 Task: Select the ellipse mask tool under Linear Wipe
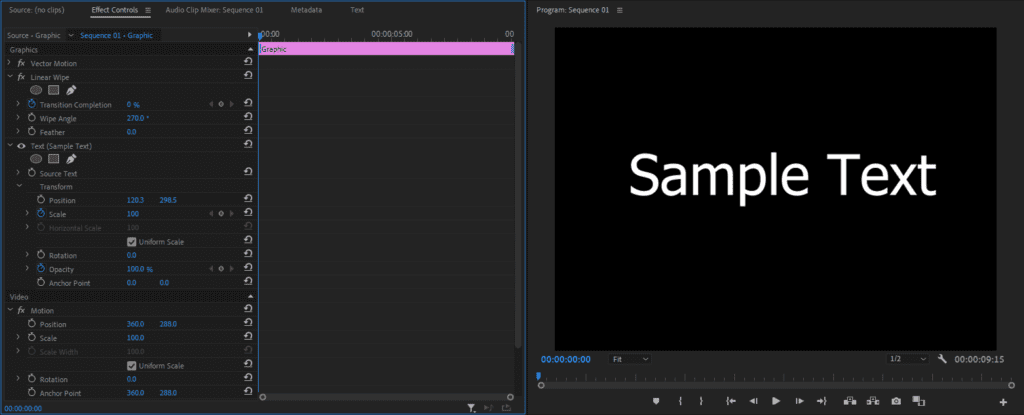pos(36,91)
